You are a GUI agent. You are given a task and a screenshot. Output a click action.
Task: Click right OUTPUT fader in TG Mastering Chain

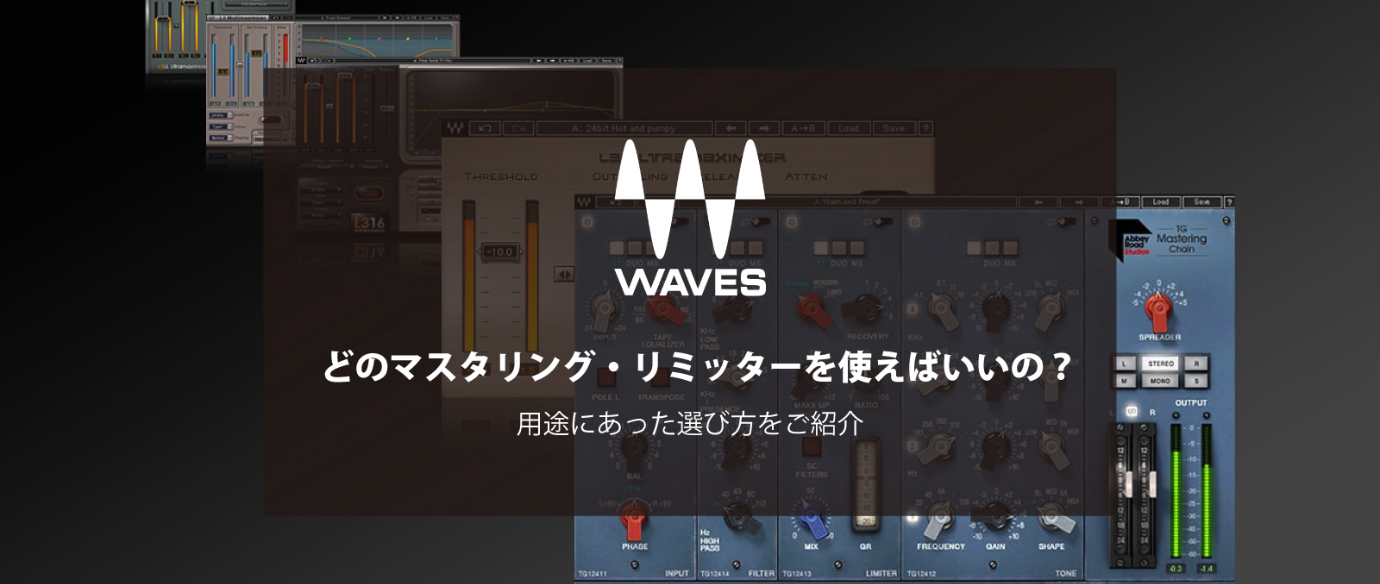click(1151, 484)
